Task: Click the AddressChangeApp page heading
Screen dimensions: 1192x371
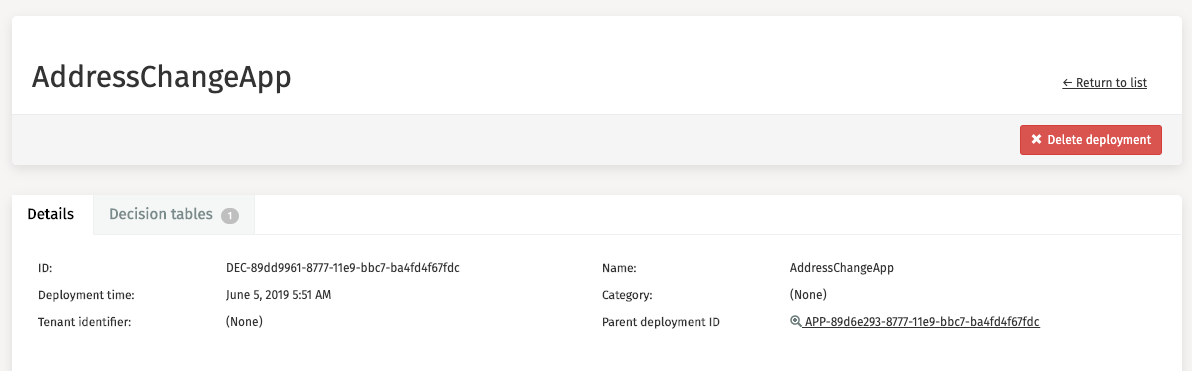Action: [161, 78]
